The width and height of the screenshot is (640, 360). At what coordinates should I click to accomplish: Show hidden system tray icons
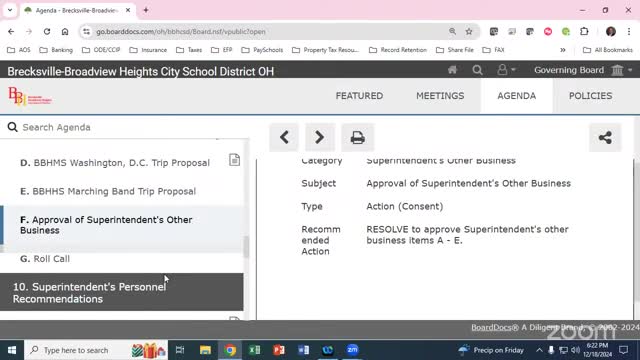coord(539,350)
